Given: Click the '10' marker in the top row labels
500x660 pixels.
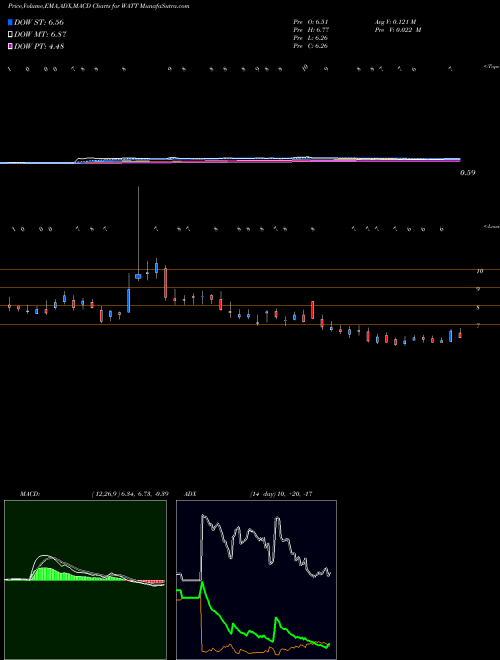Looking at the screenshot, I should (305, 67).
